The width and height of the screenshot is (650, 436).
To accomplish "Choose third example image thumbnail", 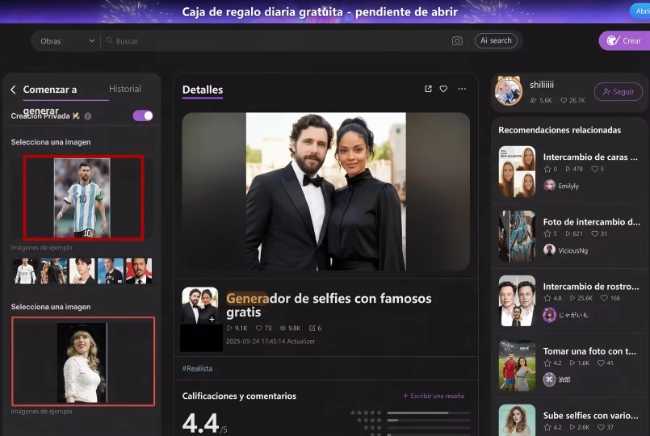I will [82, 271].
